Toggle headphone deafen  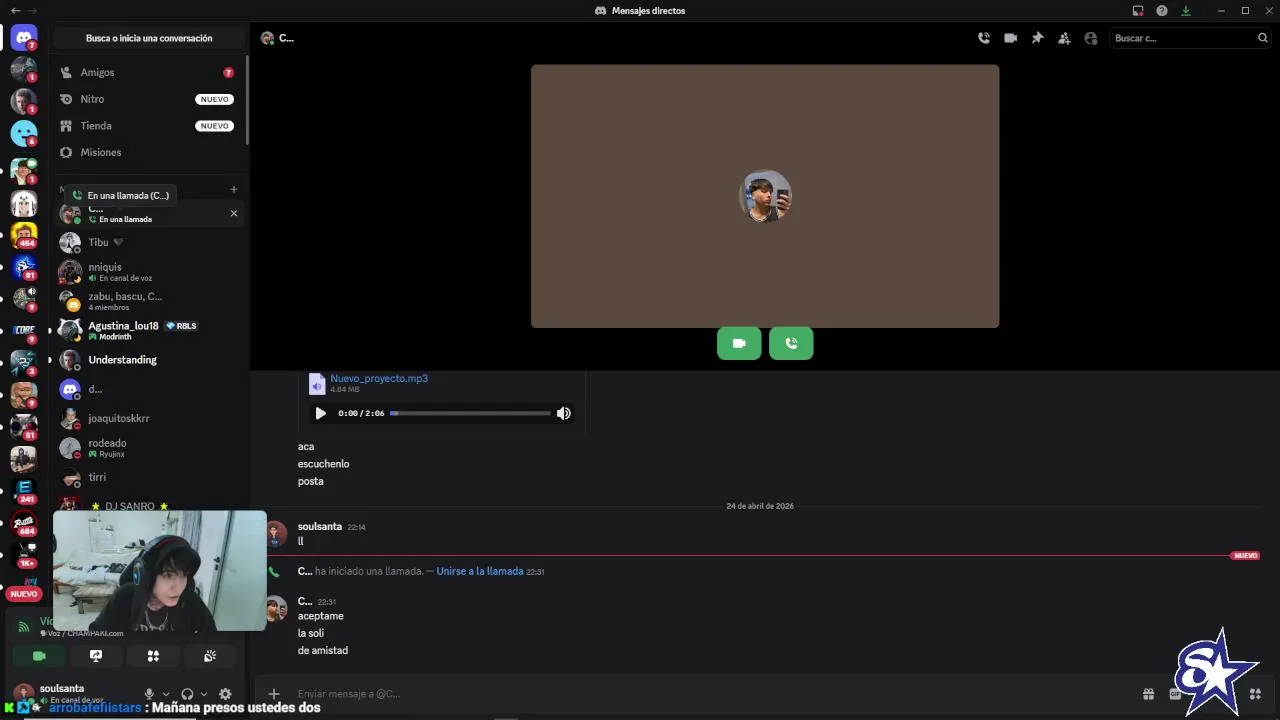pos(187,694)
